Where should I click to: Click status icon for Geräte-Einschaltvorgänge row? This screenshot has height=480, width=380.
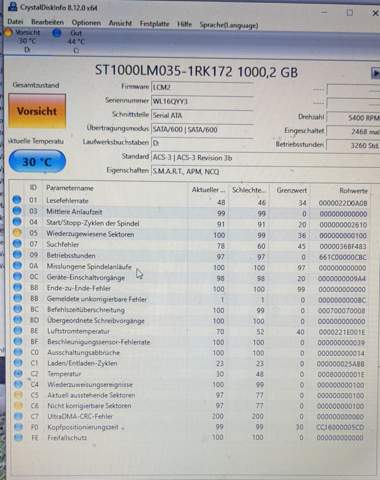coord(17,276)
